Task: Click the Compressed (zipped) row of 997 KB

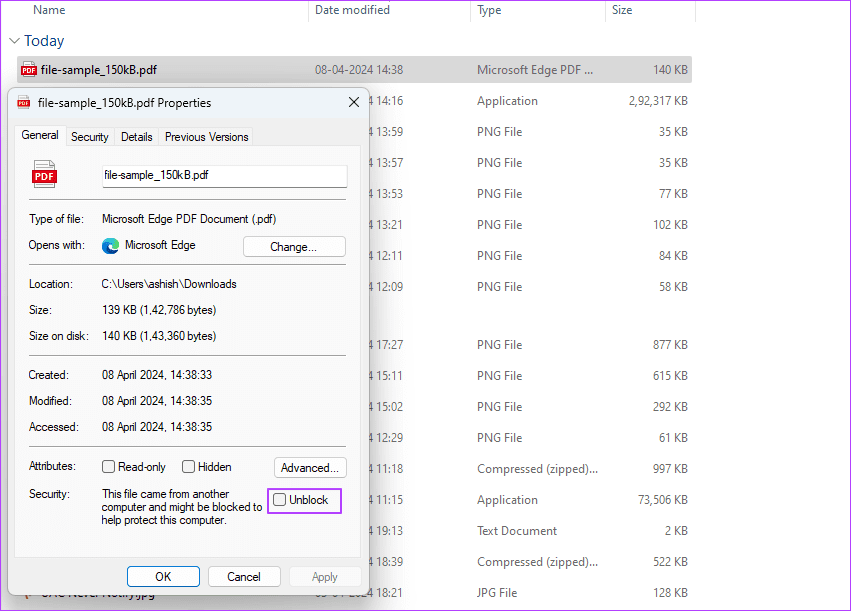Action: click(530, 469)
